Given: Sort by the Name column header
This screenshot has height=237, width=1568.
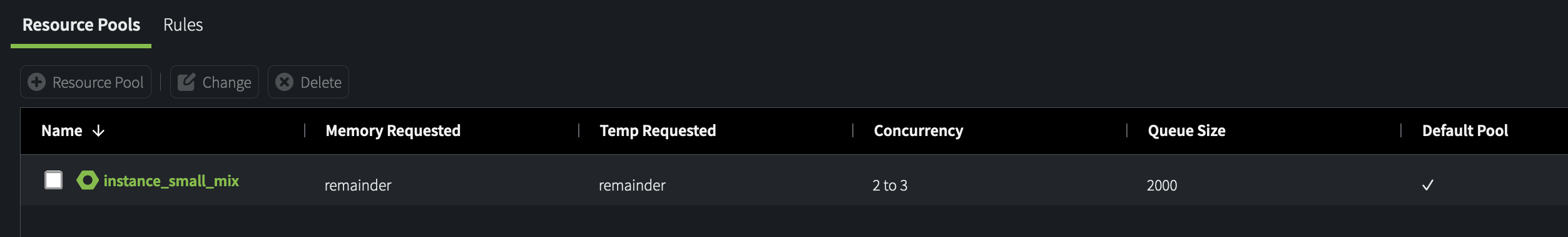Looking at the screenshot, I should pyautogui.click(x=62, y=130).
